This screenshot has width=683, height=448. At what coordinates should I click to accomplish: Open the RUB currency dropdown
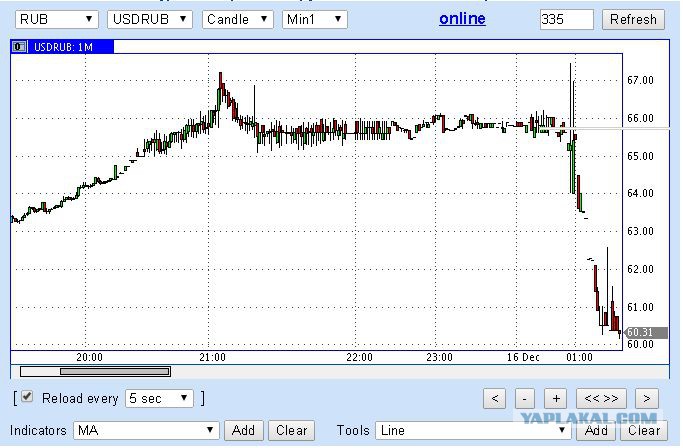pos(56,19)
